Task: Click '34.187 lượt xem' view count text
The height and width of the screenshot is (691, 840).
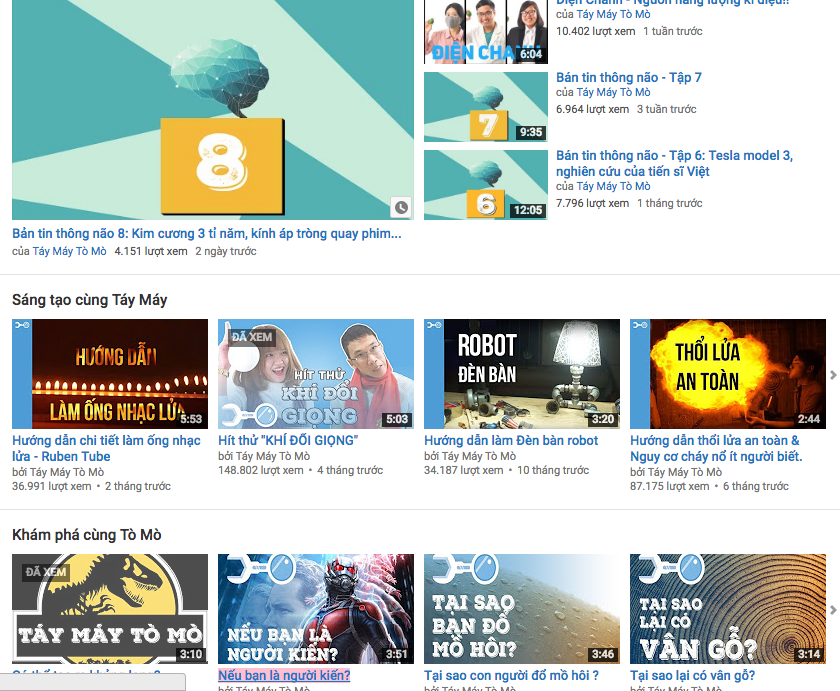Action: click(x=463, y=470)
